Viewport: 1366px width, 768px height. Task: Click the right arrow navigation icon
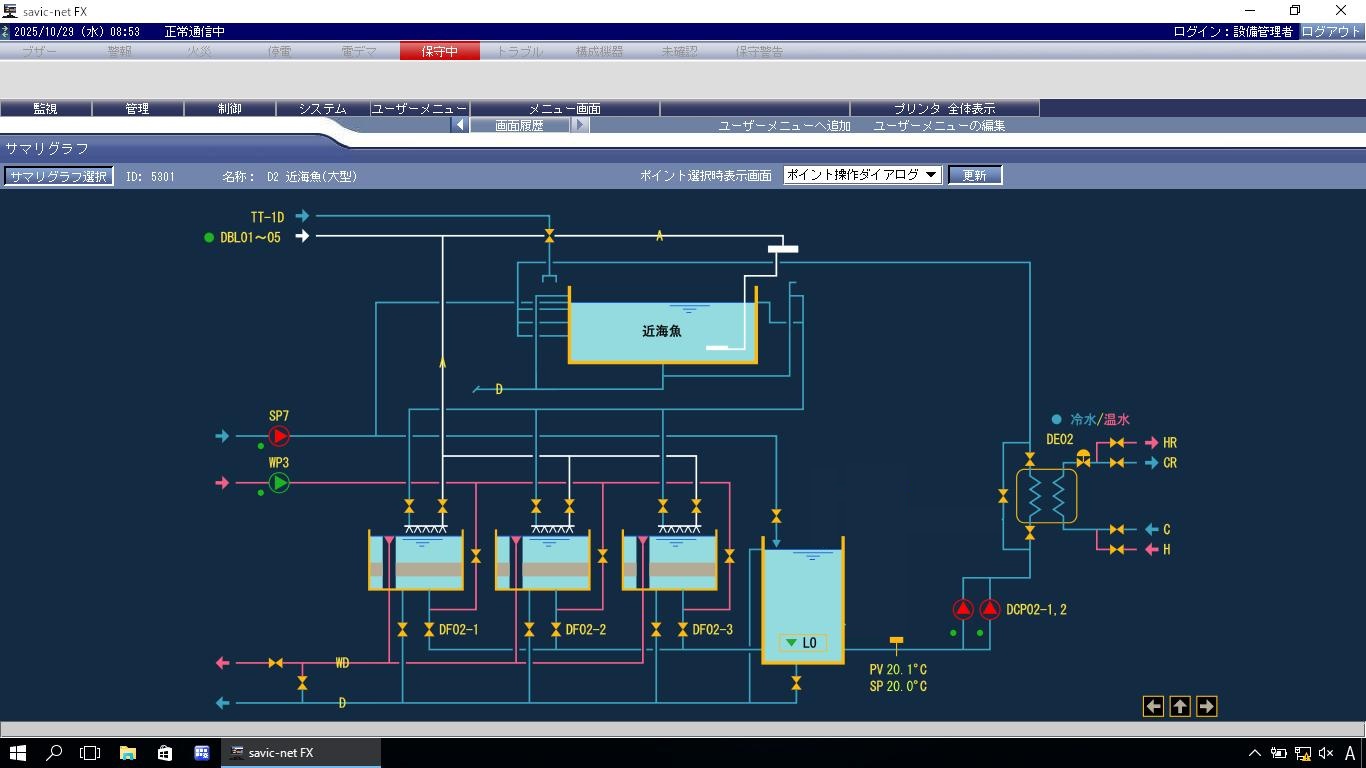1206,706
